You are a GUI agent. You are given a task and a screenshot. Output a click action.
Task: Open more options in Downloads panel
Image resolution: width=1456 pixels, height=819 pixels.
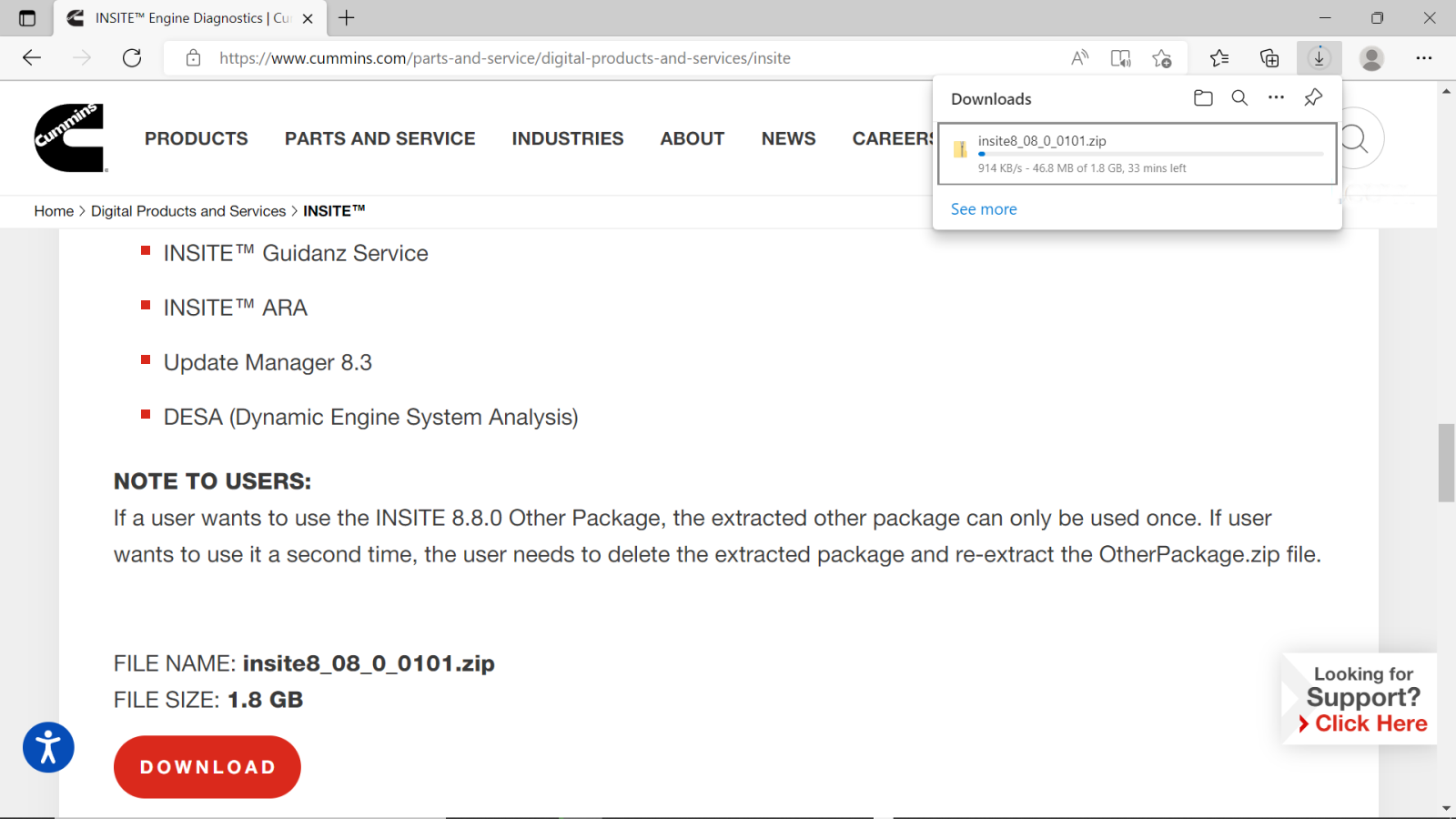click(x=1277, y=97)
